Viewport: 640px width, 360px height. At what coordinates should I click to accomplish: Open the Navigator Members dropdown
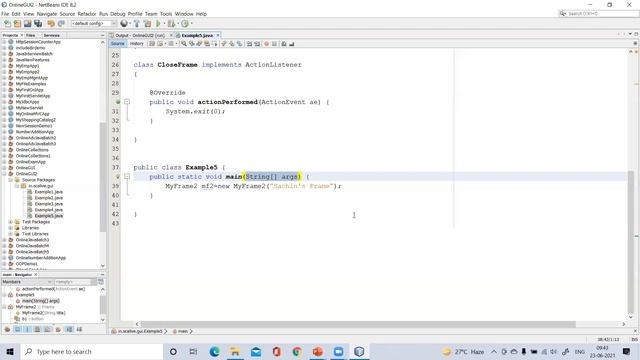tap(27, 282)
